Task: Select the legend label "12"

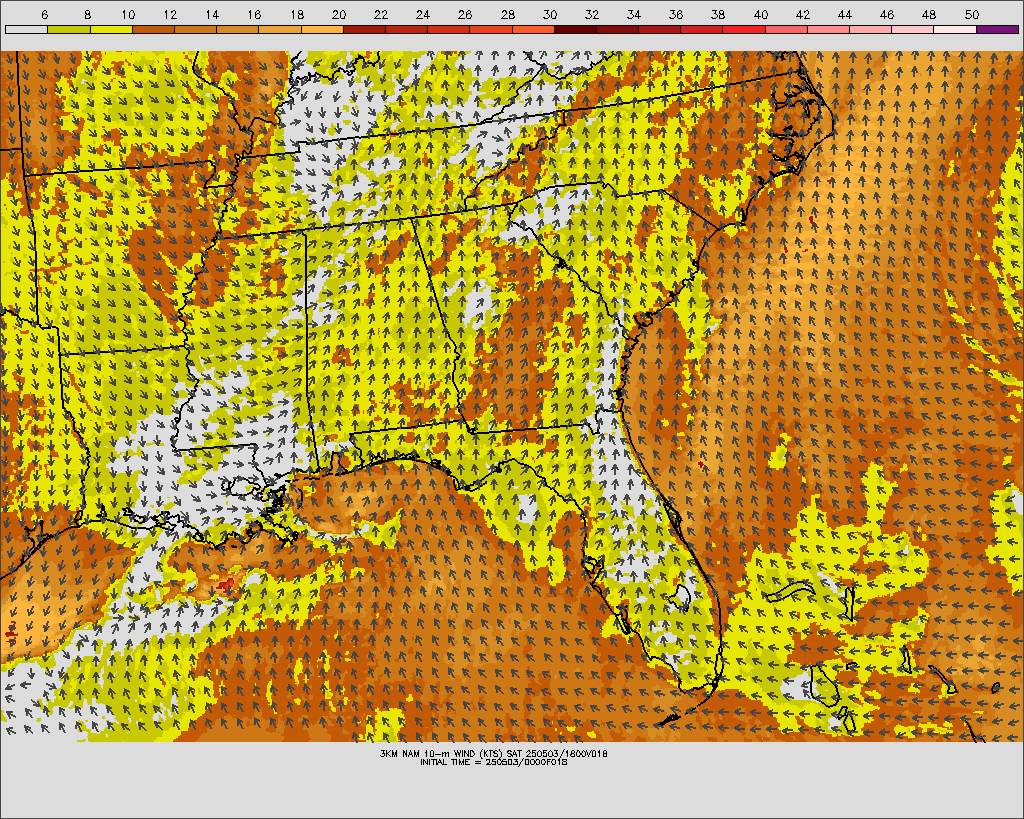Action: coord(170,15)
